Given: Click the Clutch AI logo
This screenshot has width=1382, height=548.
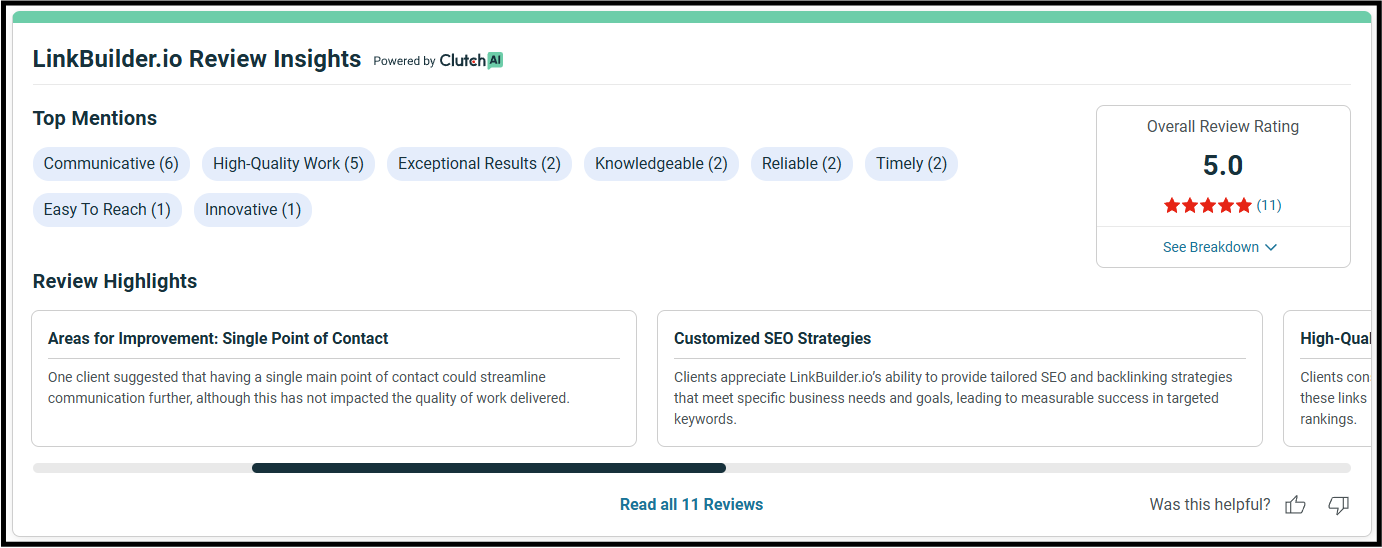Looking at the screenshot, I should point(471,60).
